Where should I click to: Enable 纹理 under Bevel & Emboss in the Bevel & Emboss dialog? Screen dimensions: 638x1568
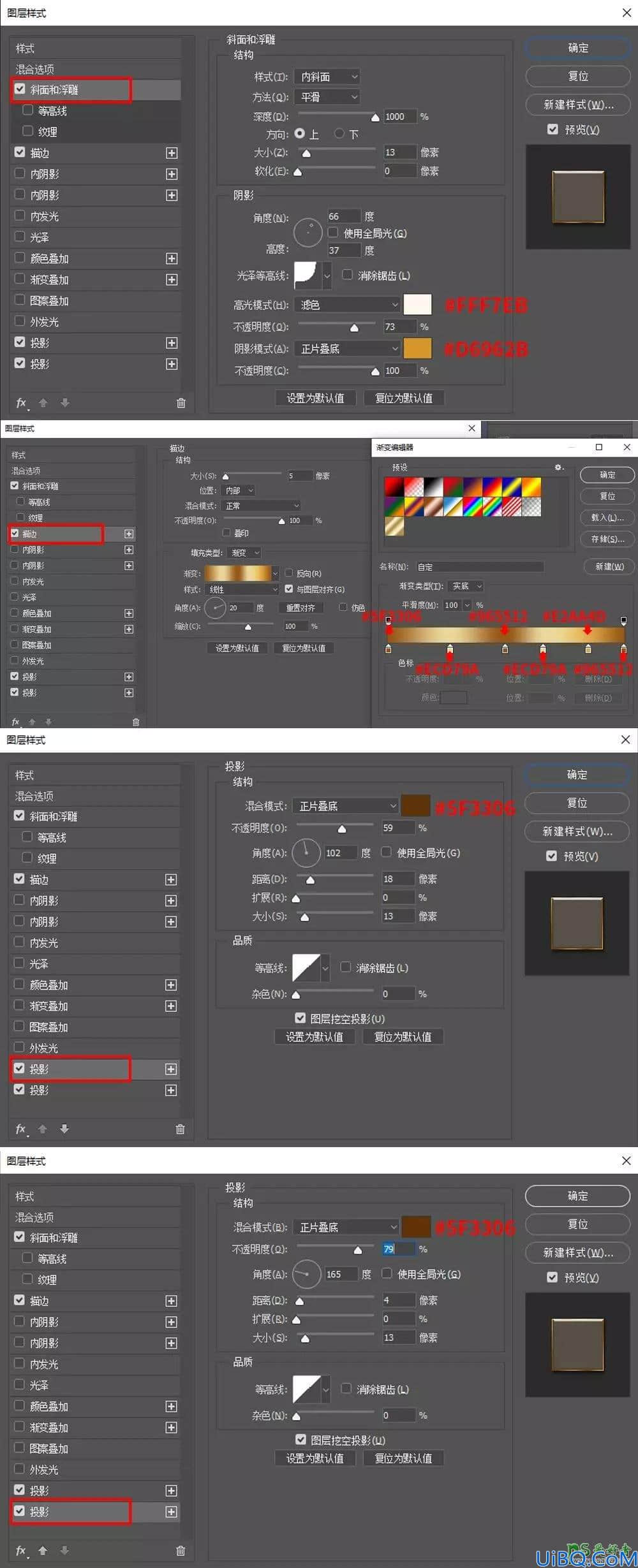tap(27, 131)
